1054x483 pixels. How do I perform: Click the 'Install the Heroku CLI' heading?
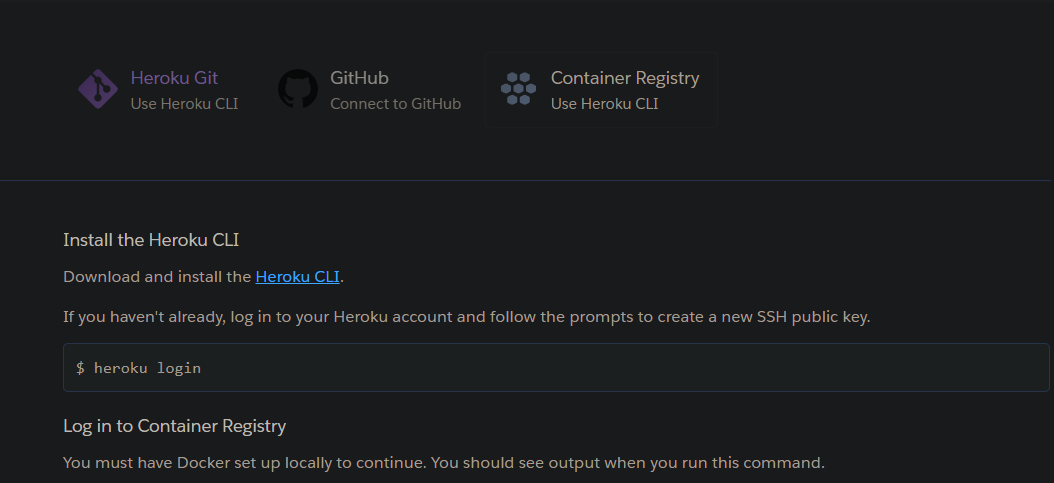151,240
